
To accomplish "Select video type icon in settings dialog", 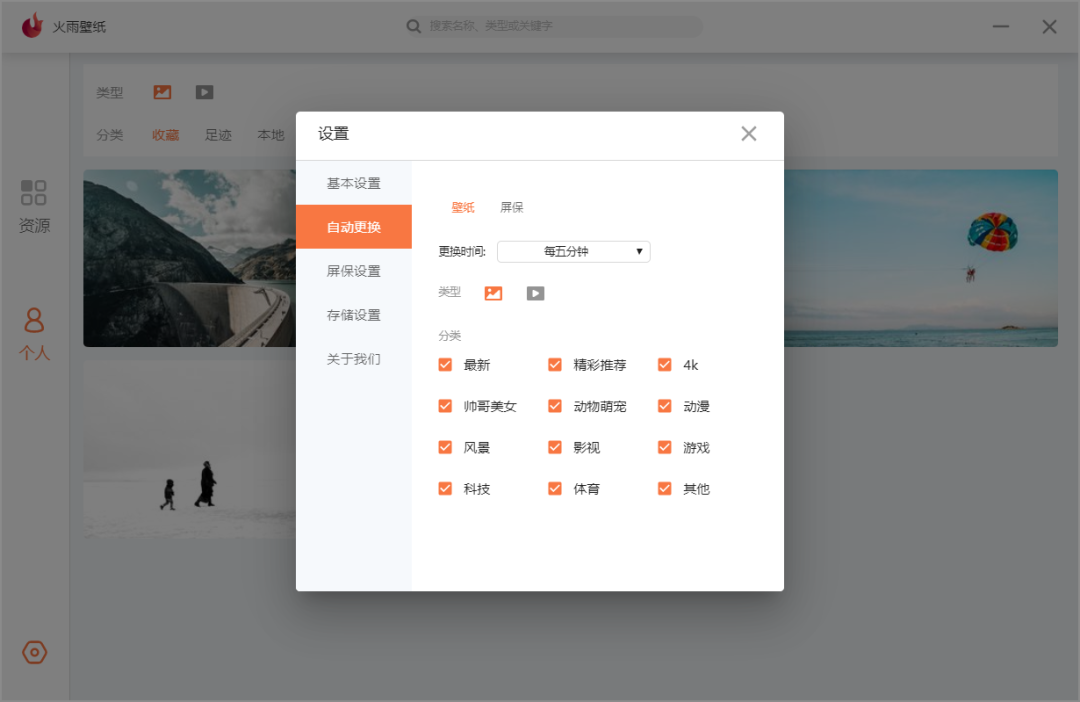I will (535, 293).
